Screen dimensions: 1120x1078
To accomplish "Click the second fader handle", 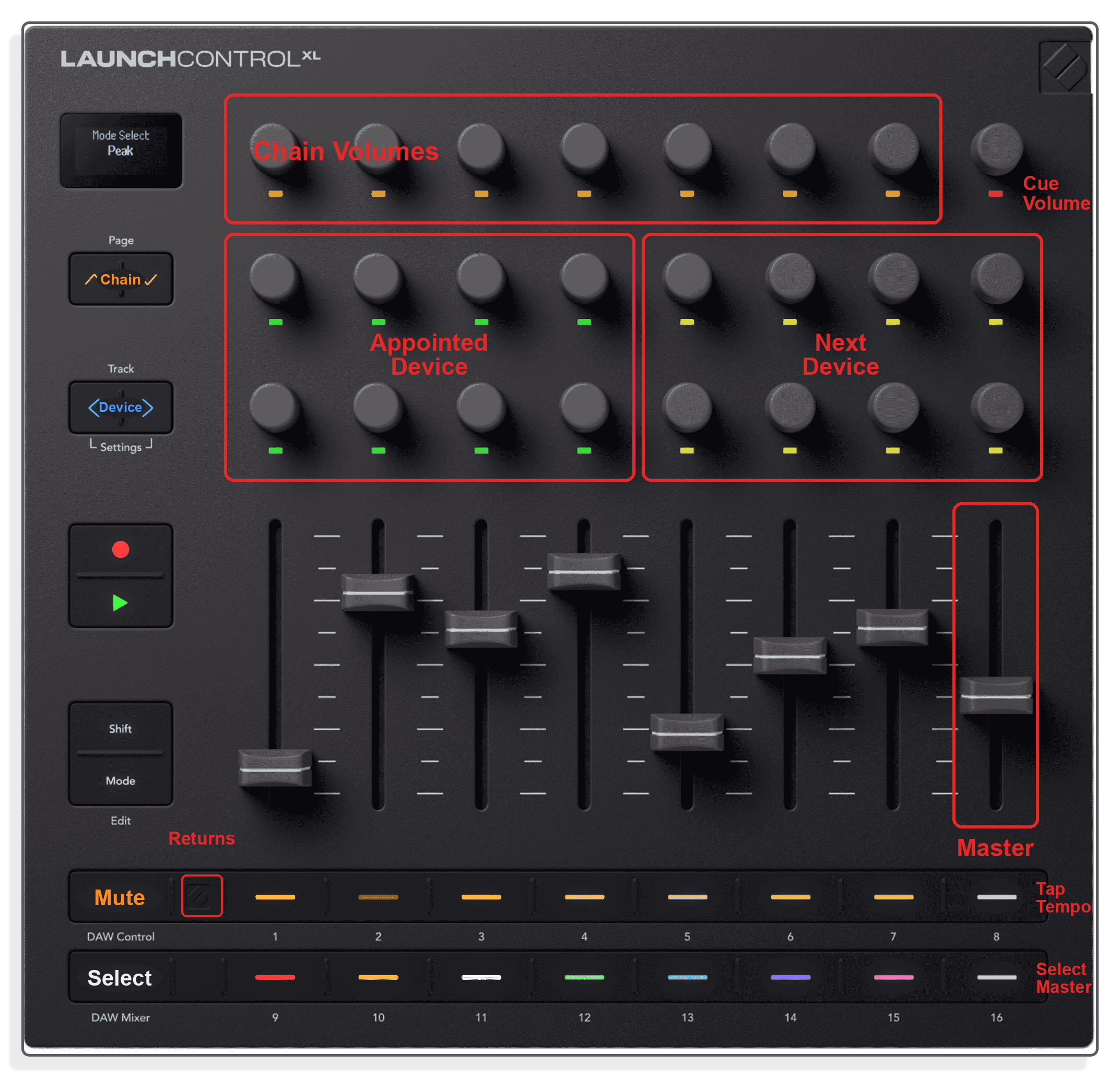I will click(378, 592).
